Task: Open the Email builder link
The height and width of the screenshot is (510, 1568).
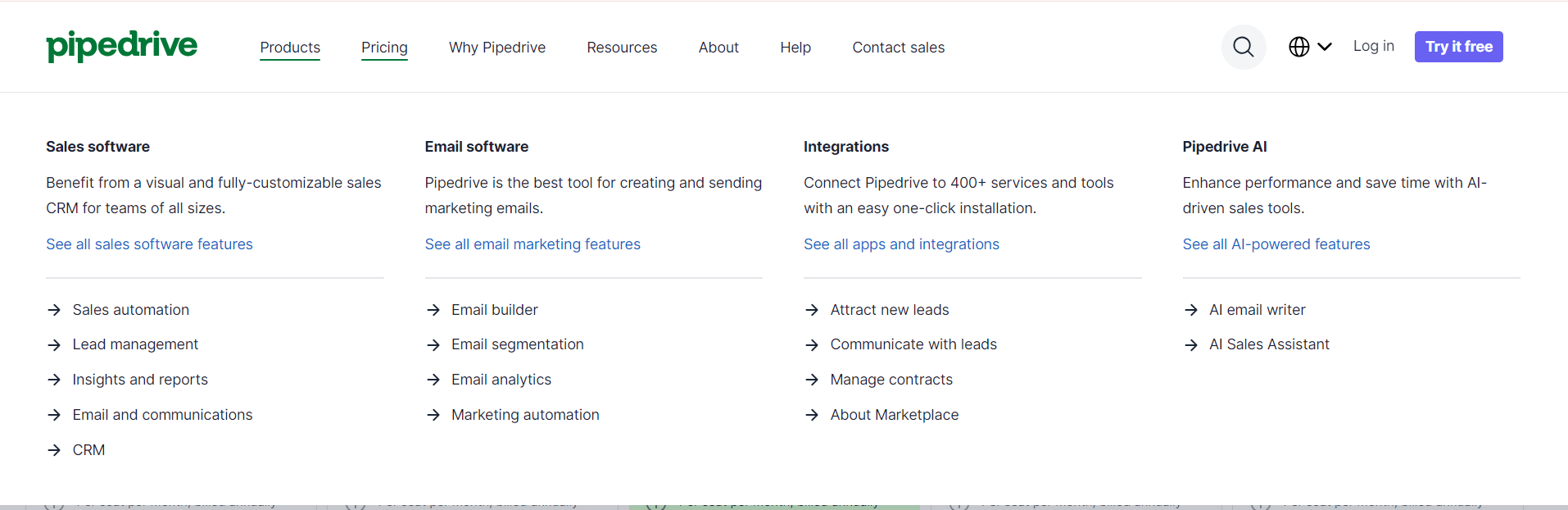Action: (495, 310)
